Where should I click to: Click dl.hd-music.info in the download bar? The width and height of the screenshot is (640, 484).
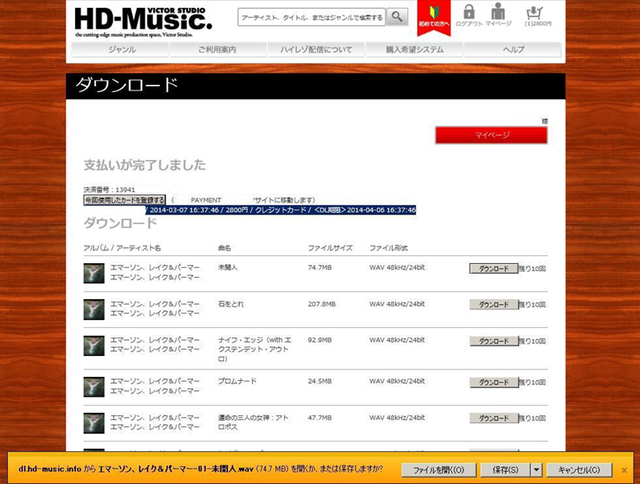click(x=49, y=469)
